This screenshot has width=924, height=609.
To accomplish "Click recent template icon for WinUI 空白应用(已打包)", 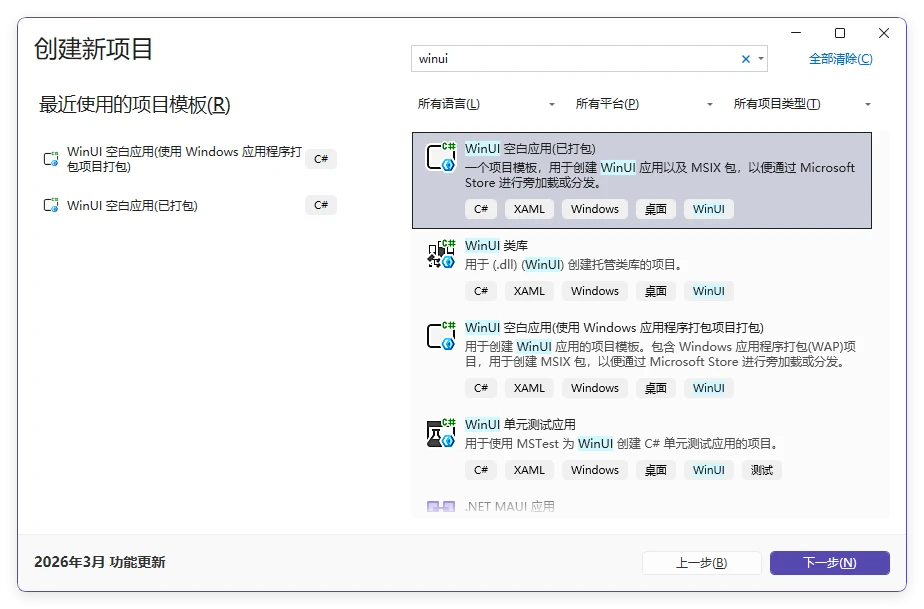I will point(50,205).
